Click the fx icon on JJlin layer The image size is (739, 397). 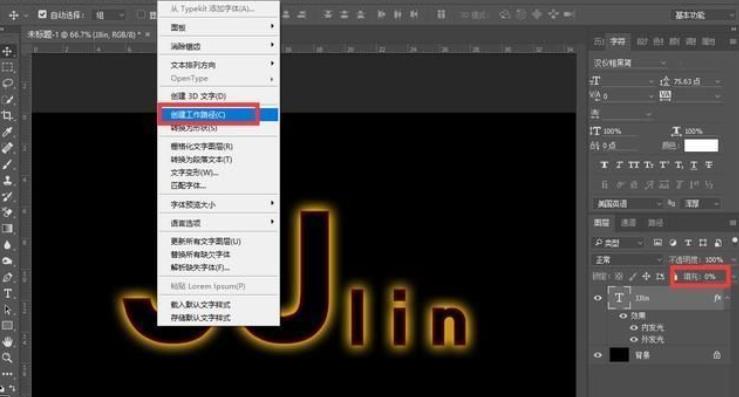717,298
